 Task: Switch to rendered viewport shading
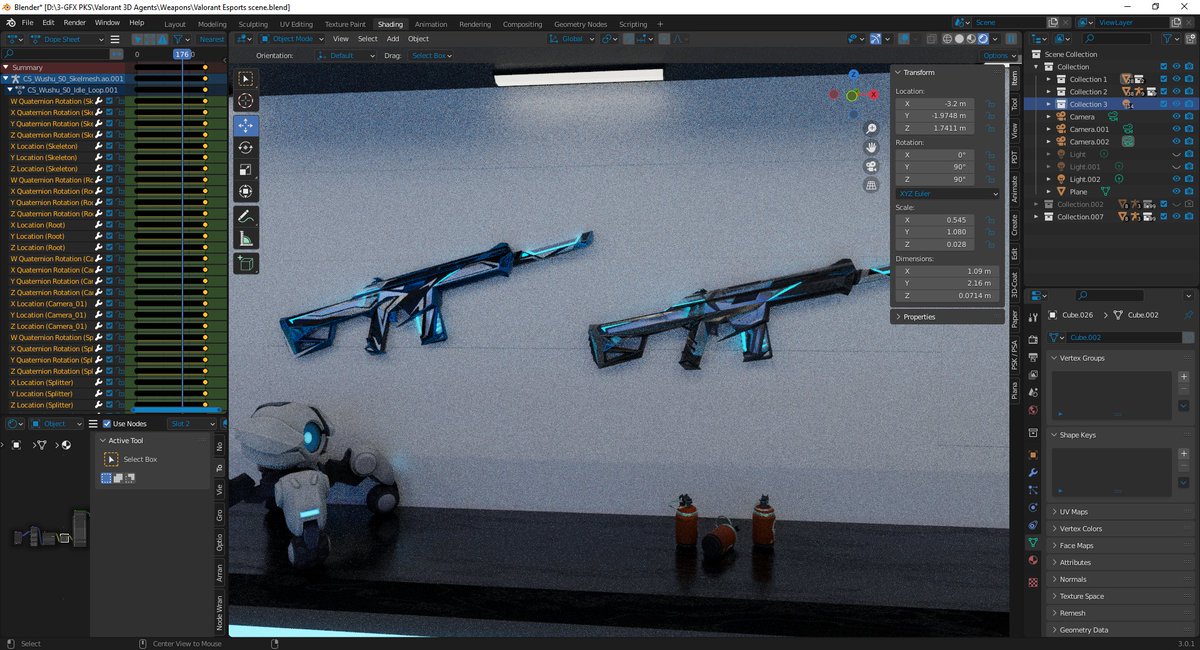point(981,39)
